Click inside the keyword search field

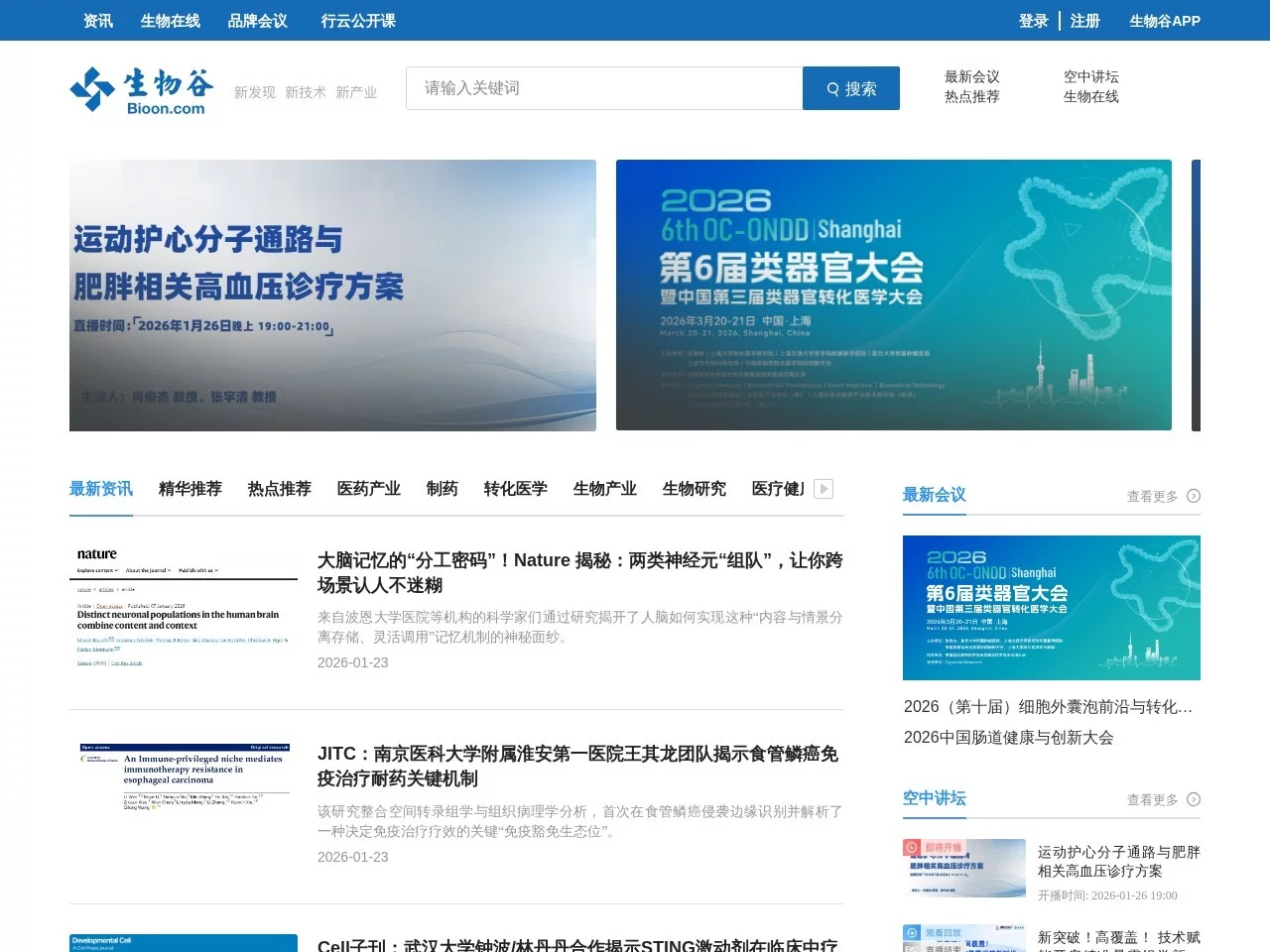pos(603,88)
